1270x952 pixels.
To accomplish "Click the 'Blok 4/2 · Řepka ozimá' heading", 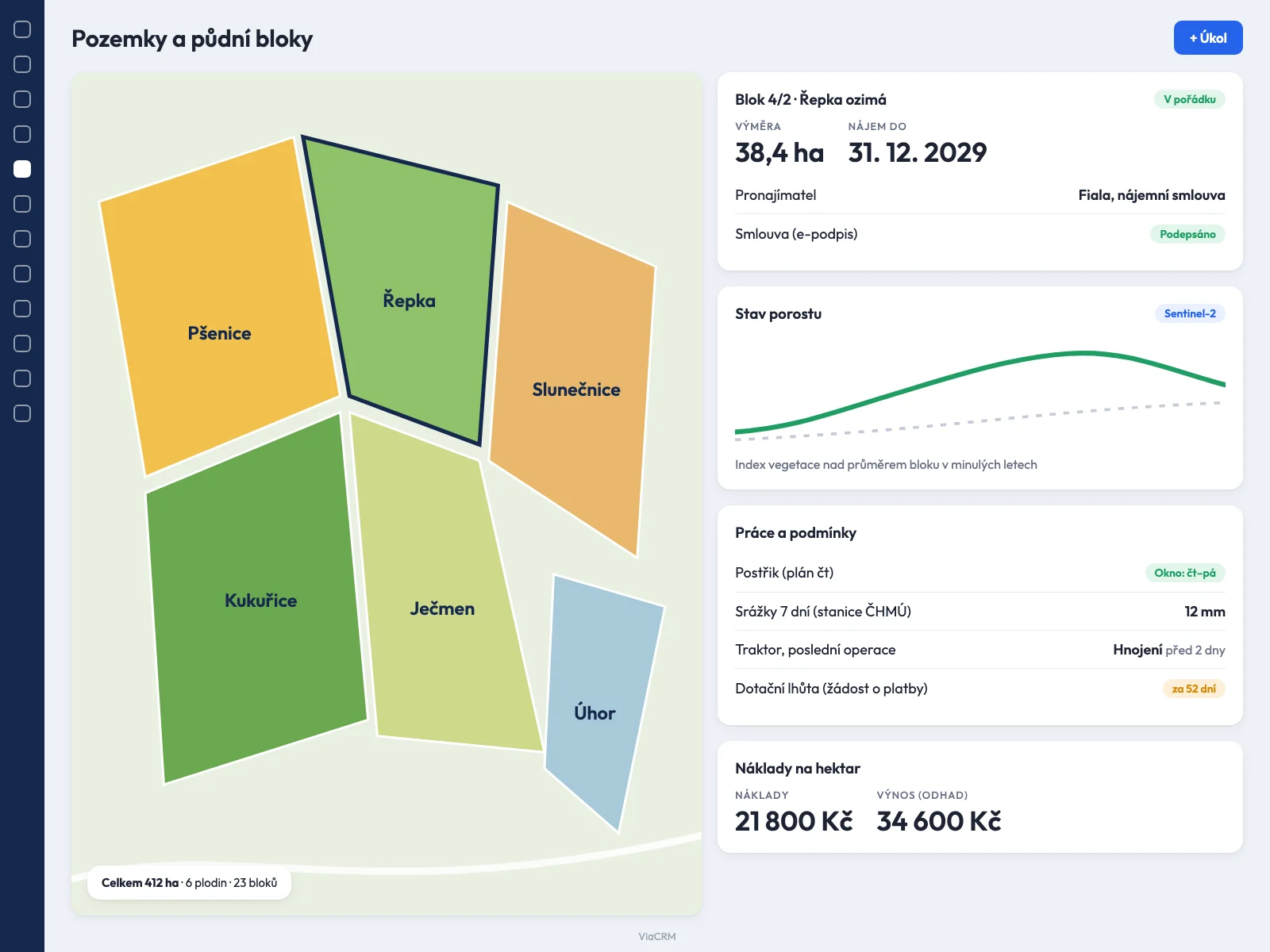I will (810, 99).
